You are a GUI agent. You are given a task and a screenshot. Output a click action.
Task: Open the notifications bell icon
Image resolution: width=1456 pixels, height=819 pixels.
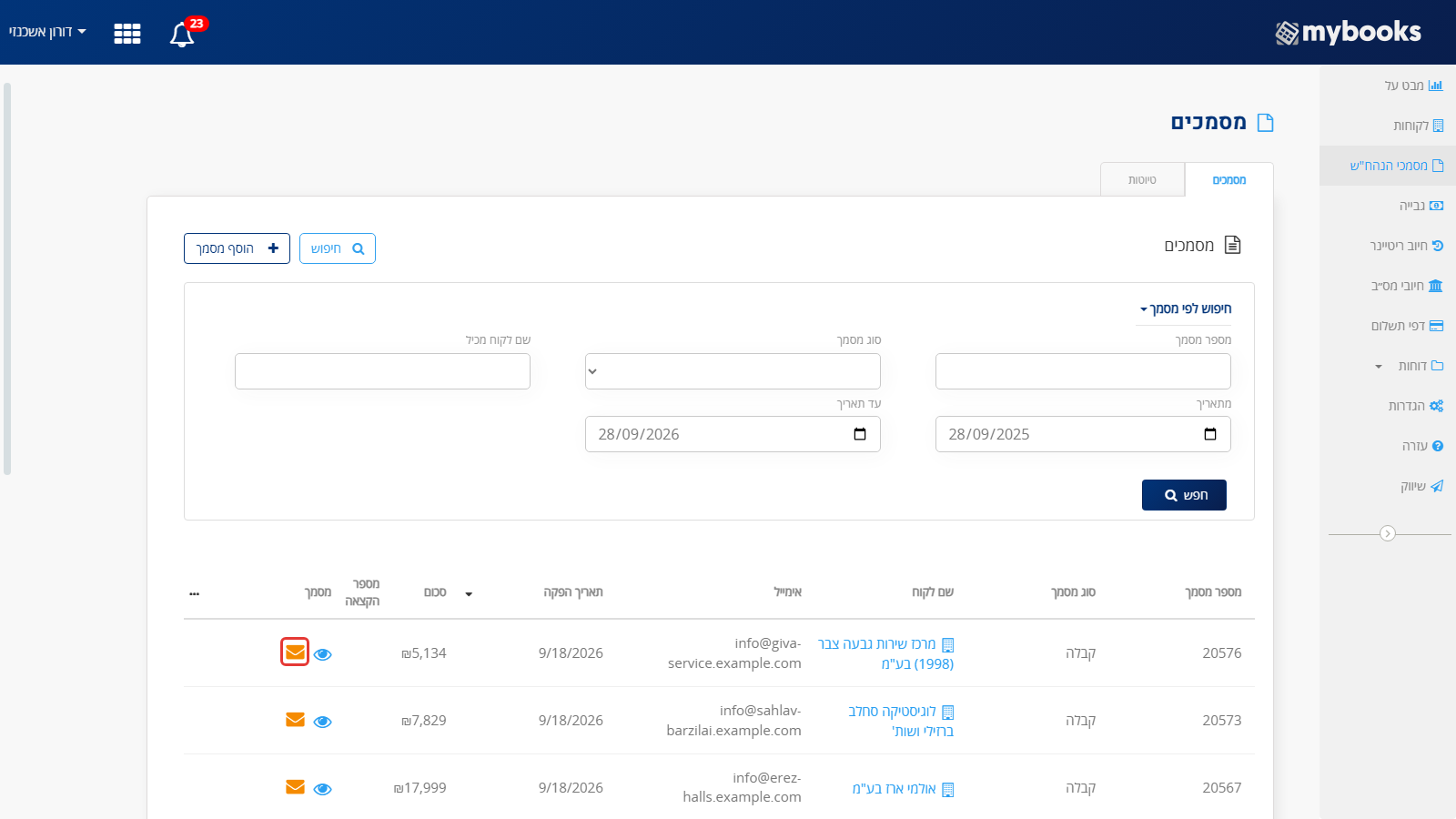[182, 35]
